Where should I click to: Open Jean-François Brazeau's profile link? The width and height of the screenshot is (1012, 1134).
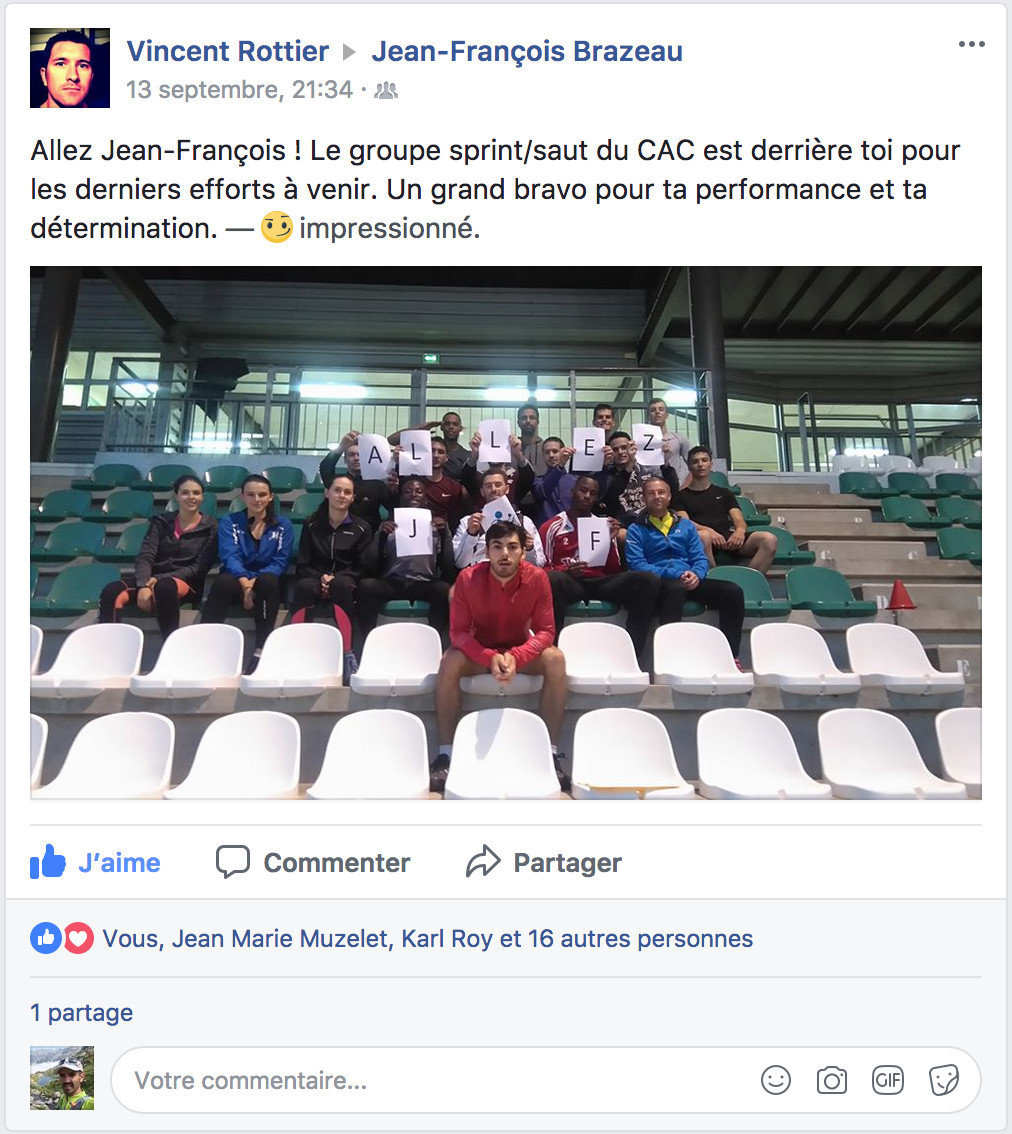pos(527,51)
